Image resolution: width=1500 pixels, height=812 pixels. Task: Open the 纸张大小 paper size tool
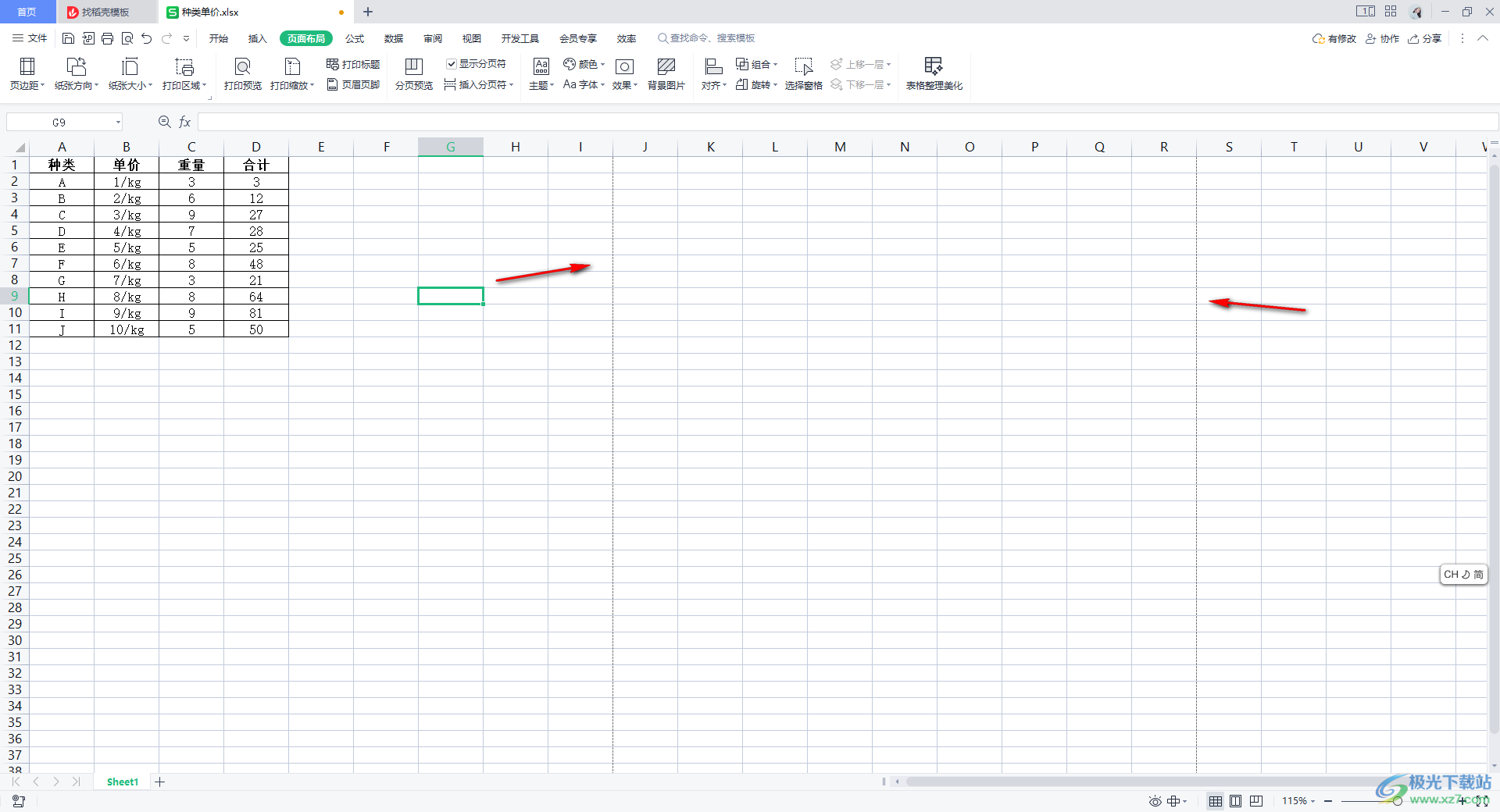[x=130, y=74]
